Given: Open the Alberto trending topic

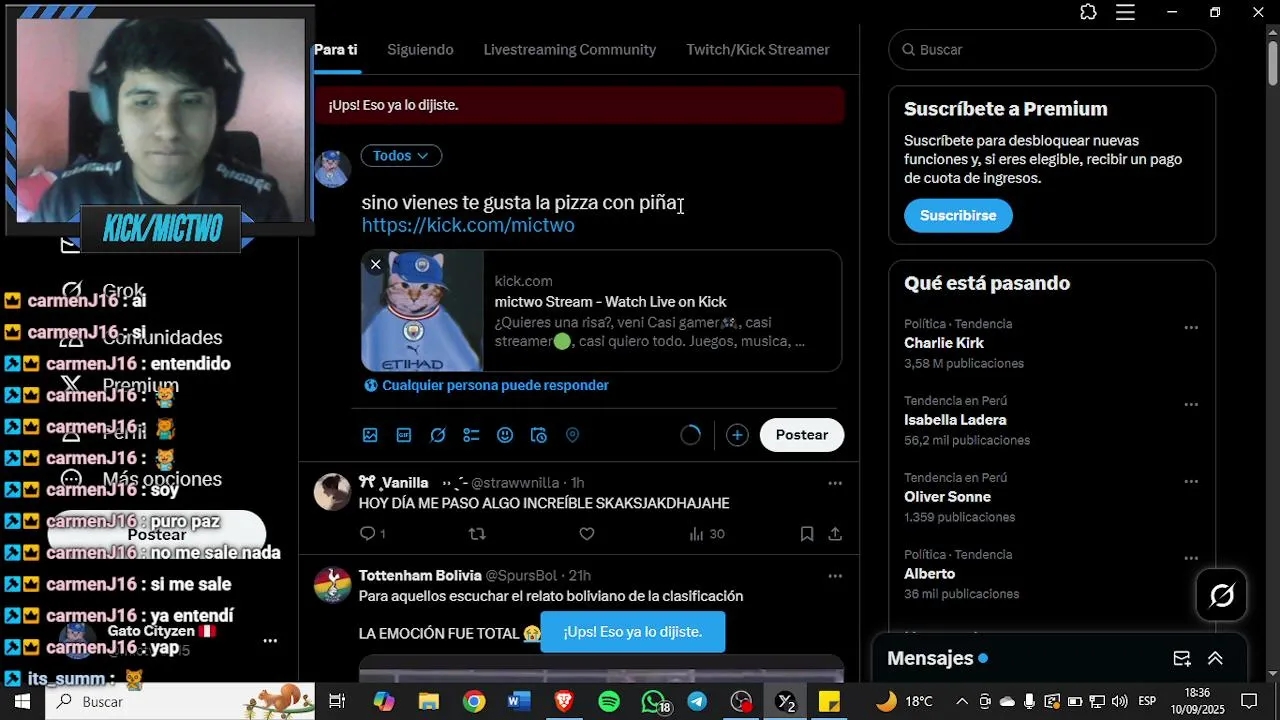Looking at the screenshot, I should [x=929, y=574].
